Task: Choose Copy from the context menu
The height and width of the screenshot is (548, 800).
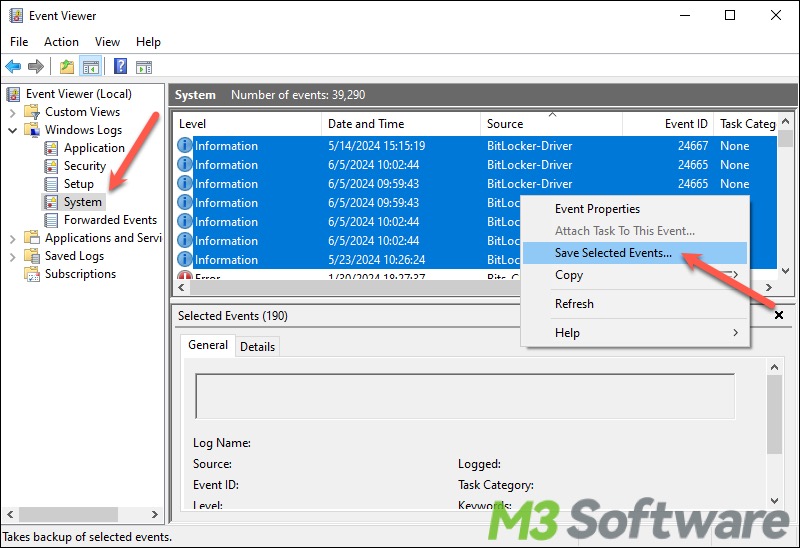Action: (635, 275)
